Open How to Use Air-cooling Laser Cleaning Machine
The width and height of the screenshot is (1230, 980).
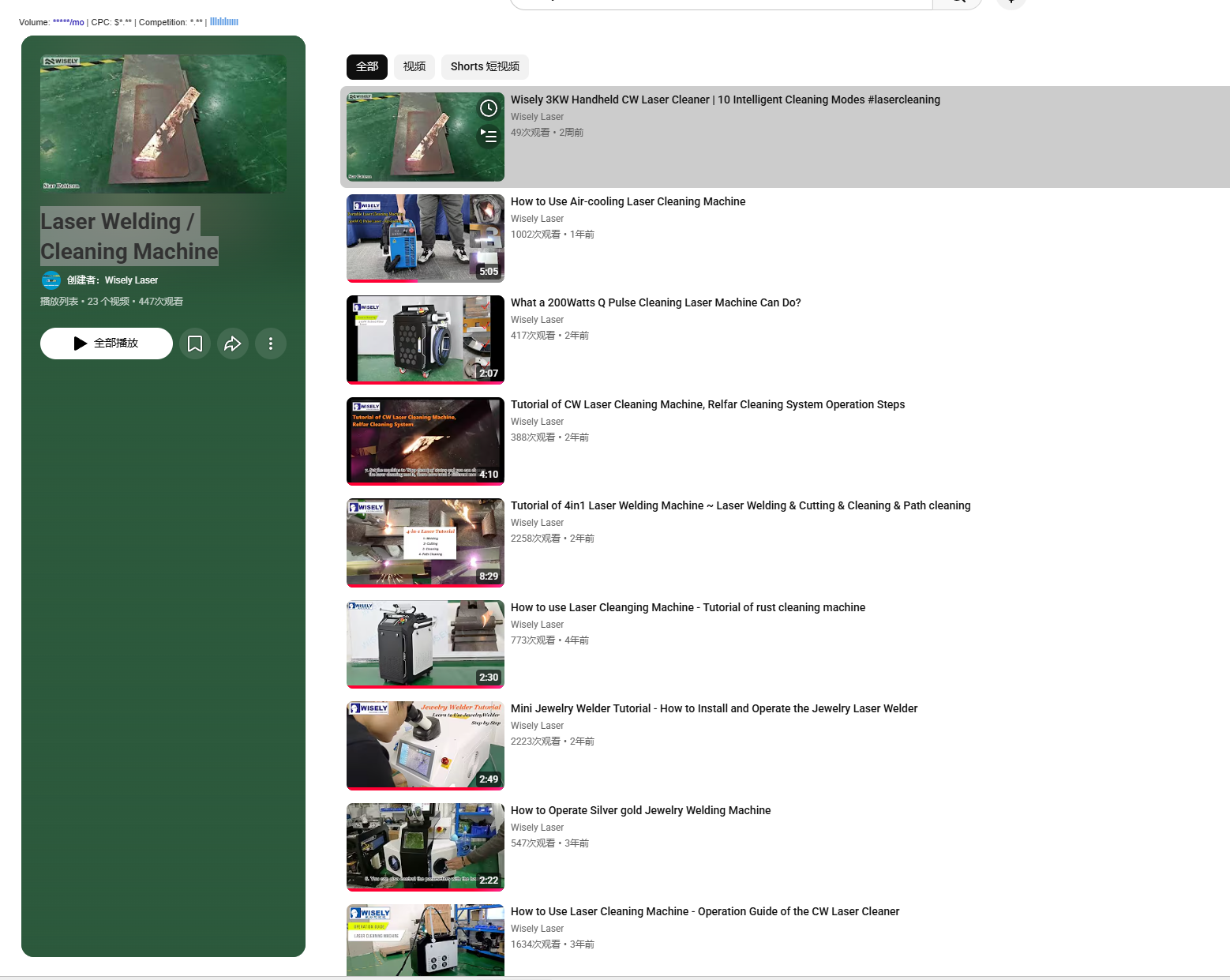[628, 201]
